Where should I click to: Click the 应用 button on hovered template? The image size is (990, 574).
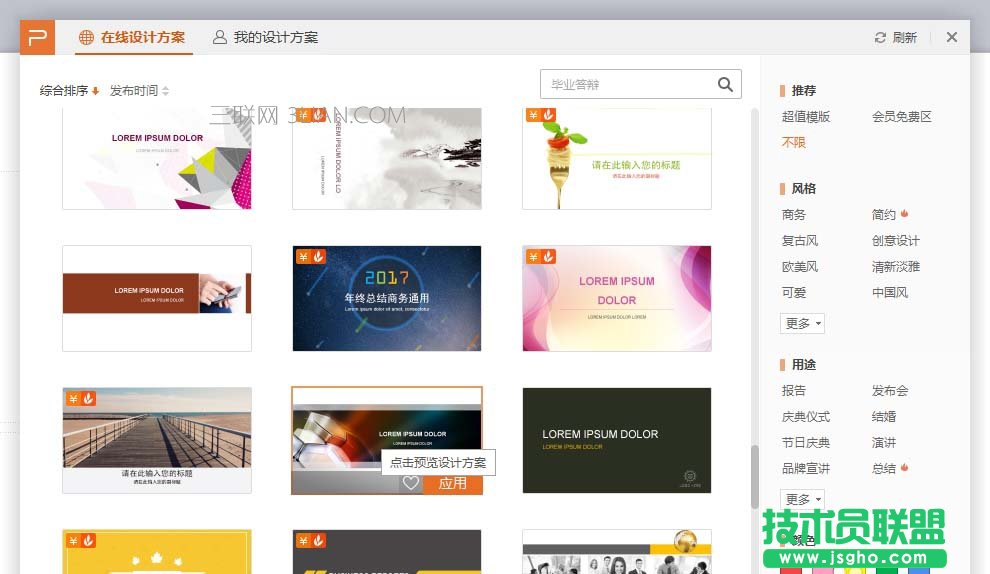(x=453, y=483)
